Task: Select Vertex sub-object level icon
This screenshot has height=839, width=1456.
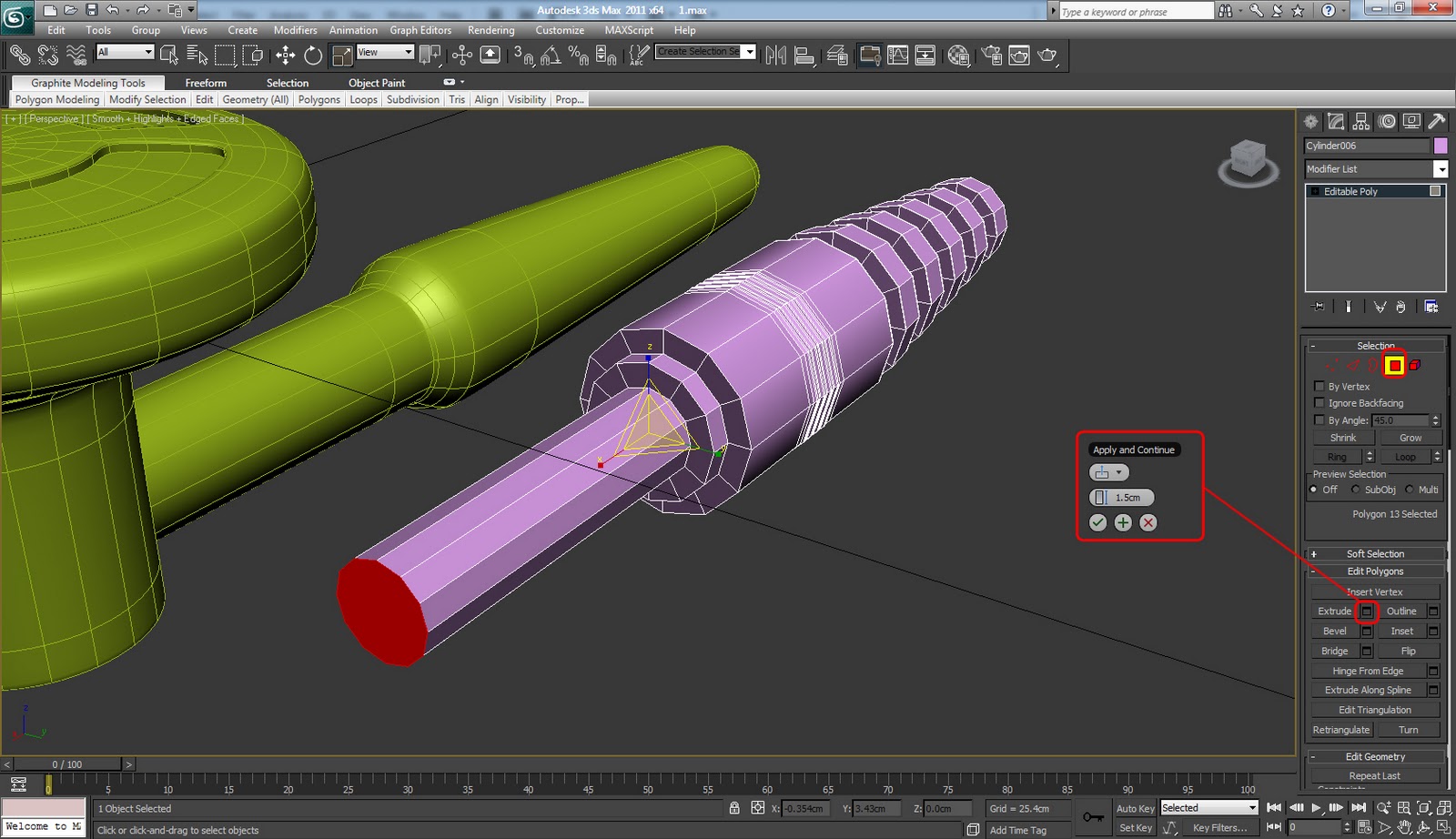Action: click(1332, 365)
